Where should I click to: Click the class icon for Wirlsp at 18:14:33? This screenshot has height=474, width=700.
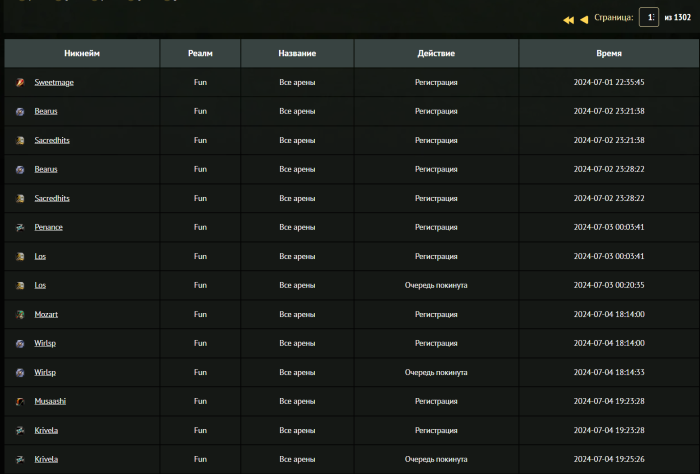pyautogui.click(x=20, y=372)
